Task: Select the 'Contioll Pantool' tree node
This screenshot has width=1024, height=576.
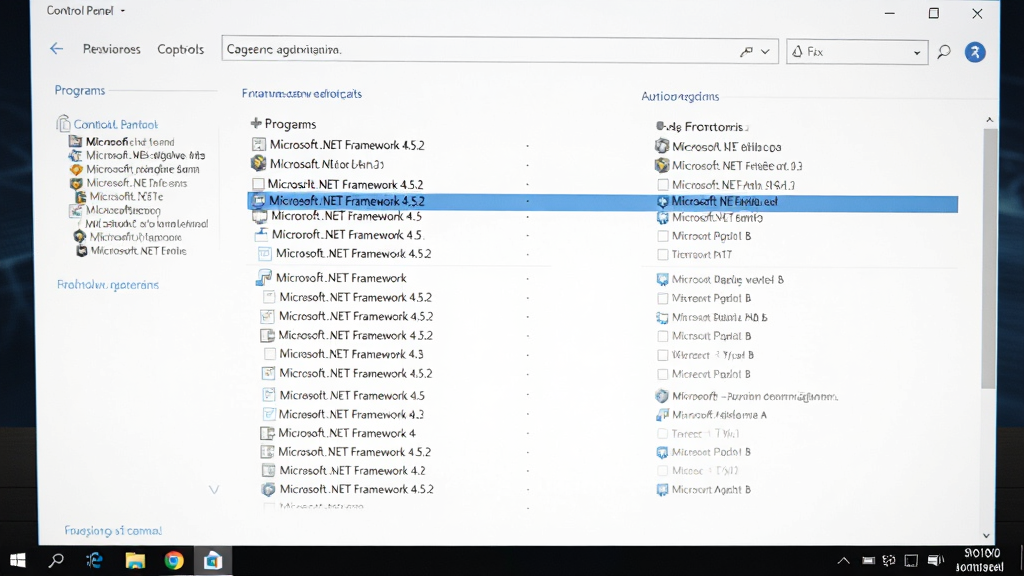Action: point(116,124)
